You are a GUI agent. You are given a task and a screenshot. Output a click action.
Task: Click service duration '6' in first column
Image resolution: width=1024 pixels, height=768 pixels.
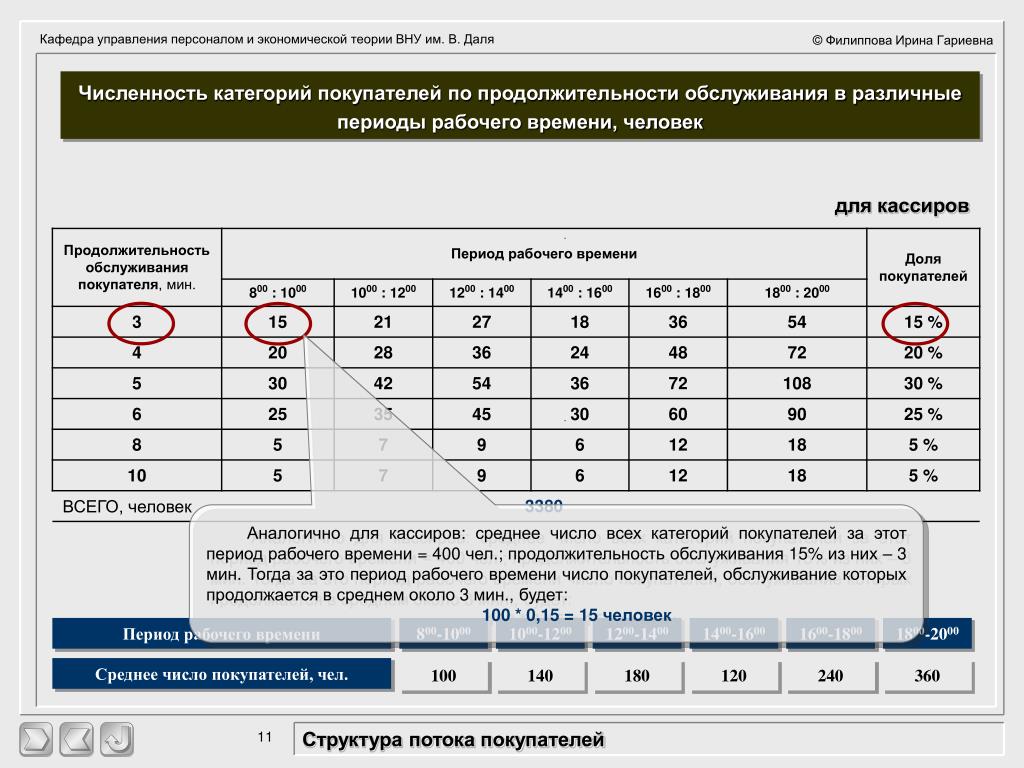coord(136,414)
